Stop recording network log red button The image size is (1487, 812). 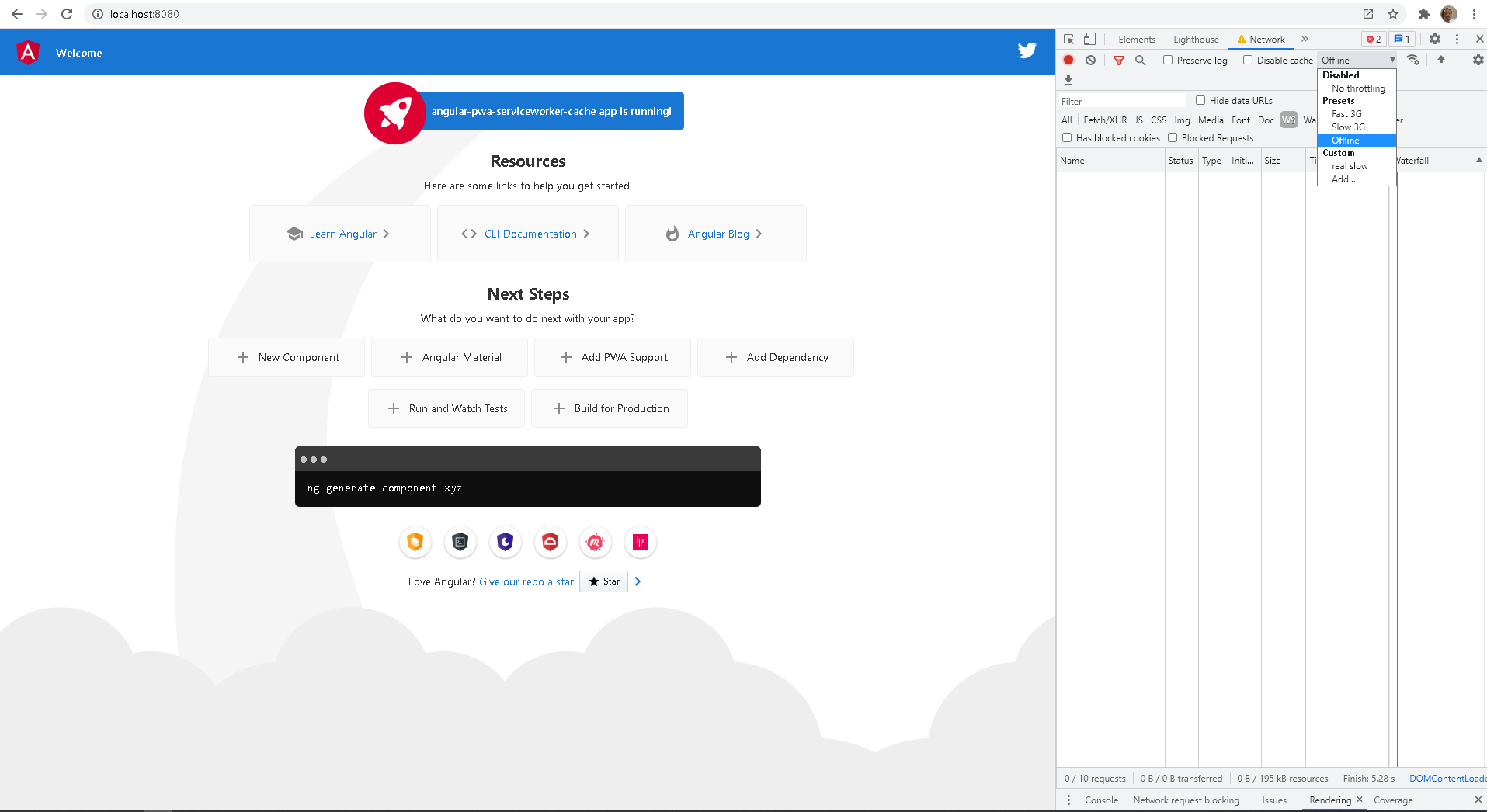tap(1068, 60)
